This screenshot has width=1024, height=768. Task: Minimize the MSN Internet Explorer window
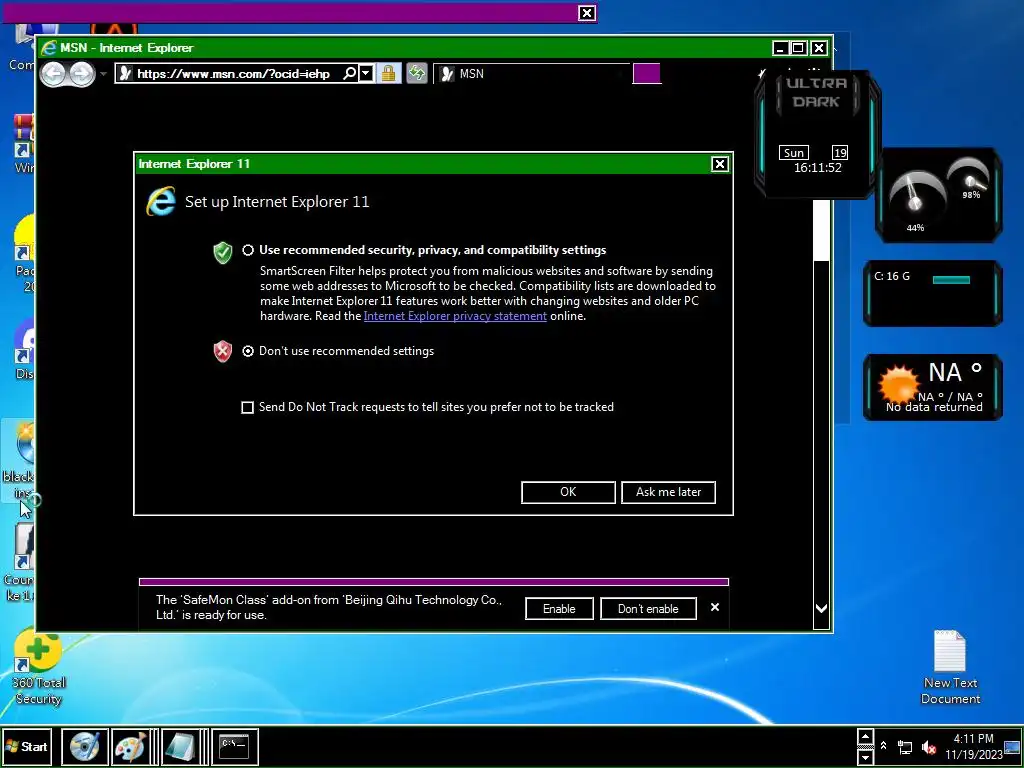(780, 48)
